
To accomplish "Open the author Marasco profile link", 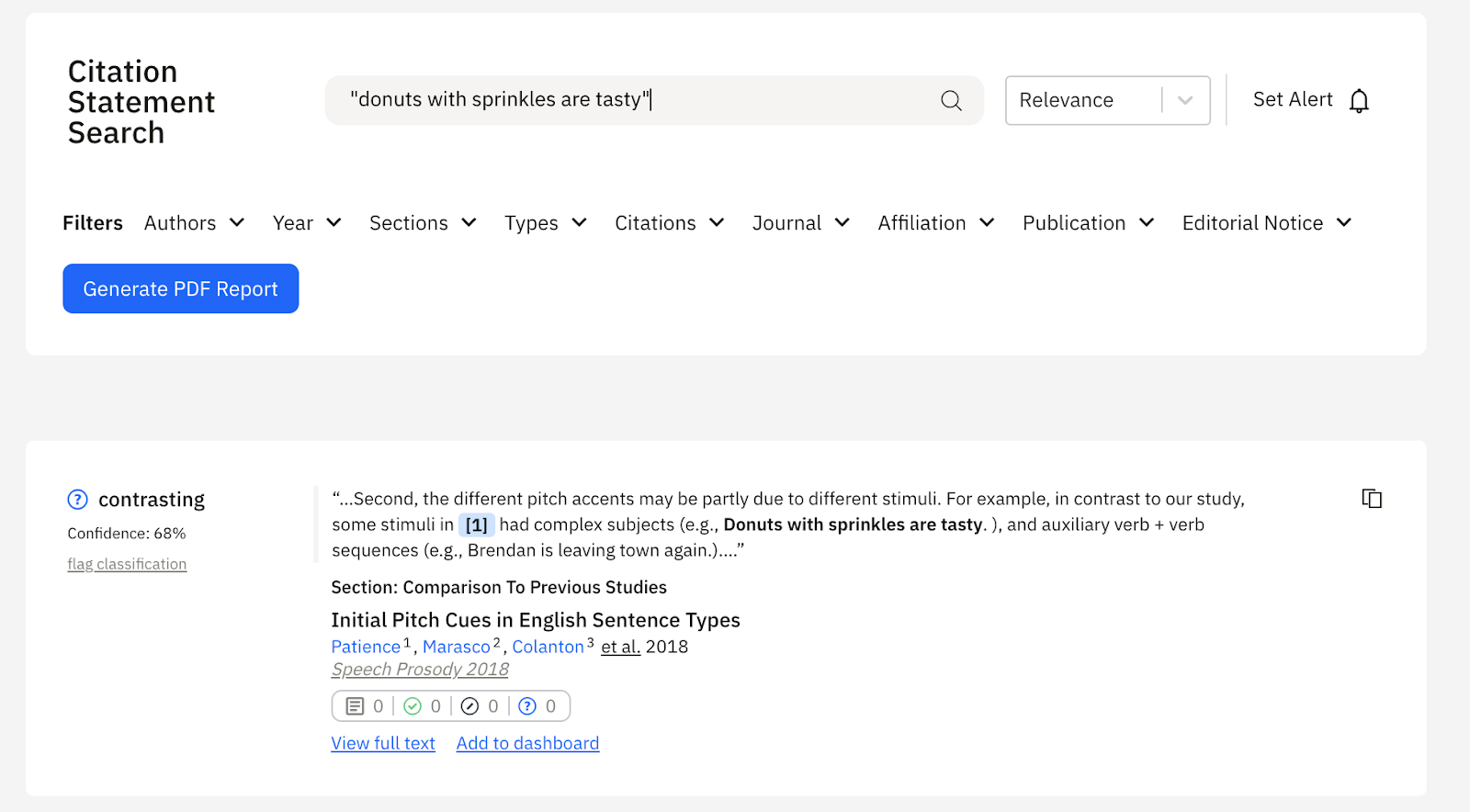I will 457,647.
